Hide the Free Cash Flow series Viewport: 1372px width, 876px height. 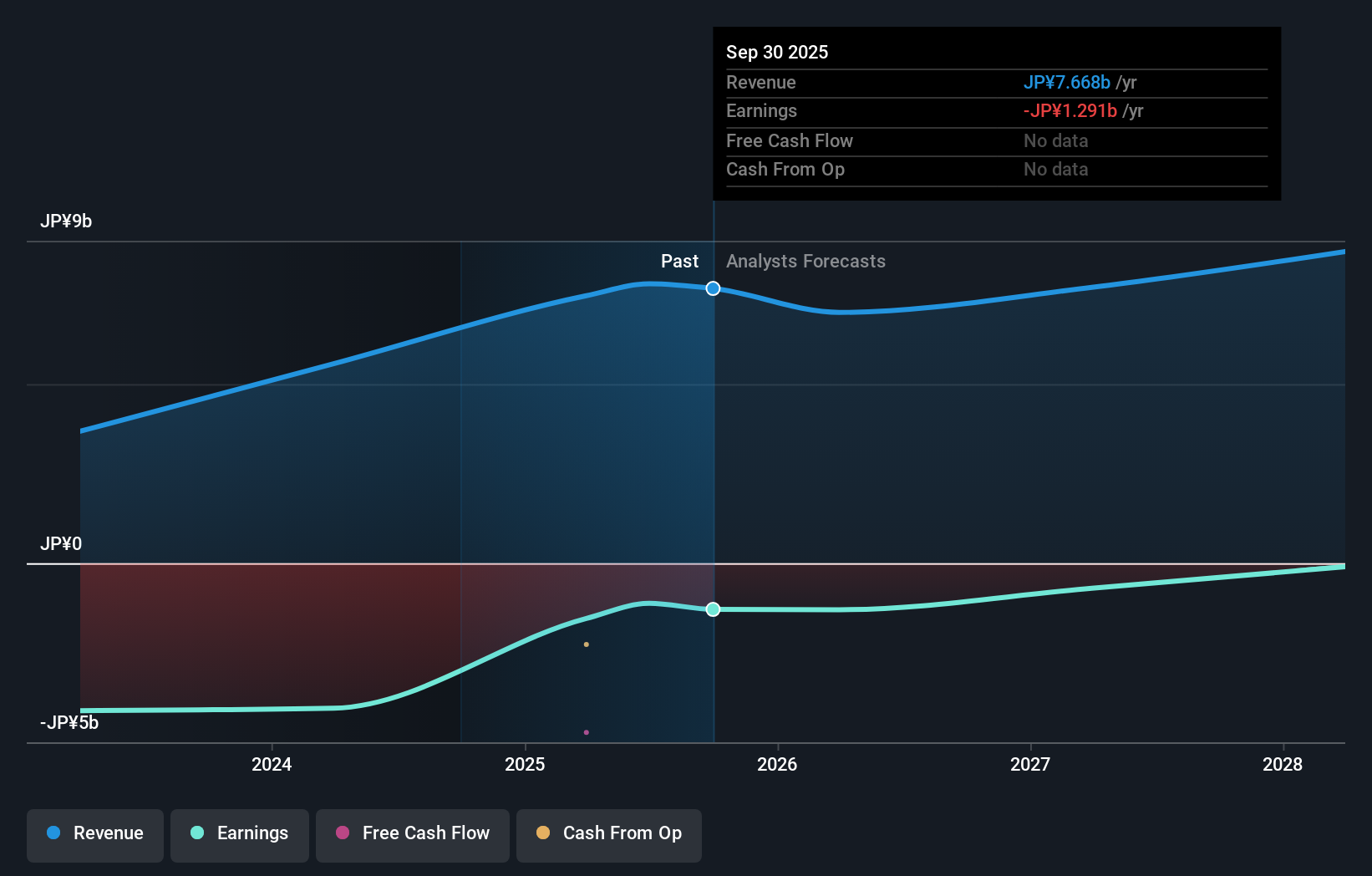point(412,833)
